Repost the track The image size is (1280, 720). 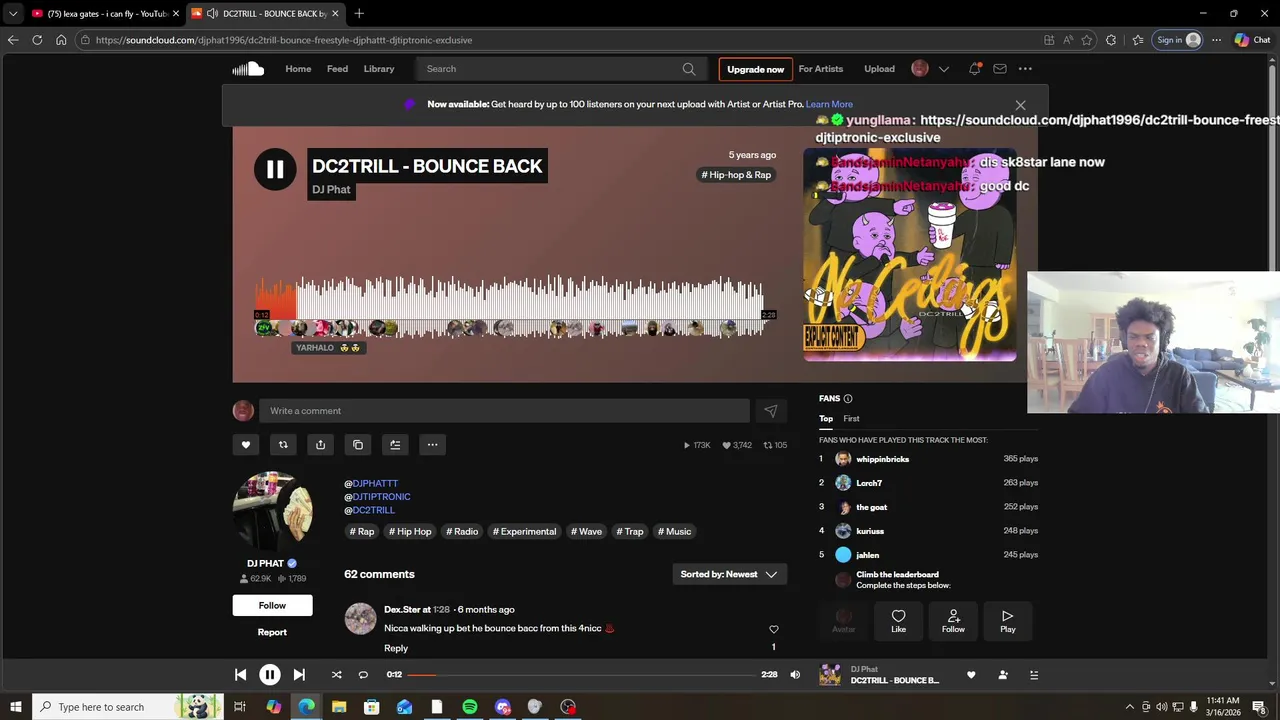283,445
